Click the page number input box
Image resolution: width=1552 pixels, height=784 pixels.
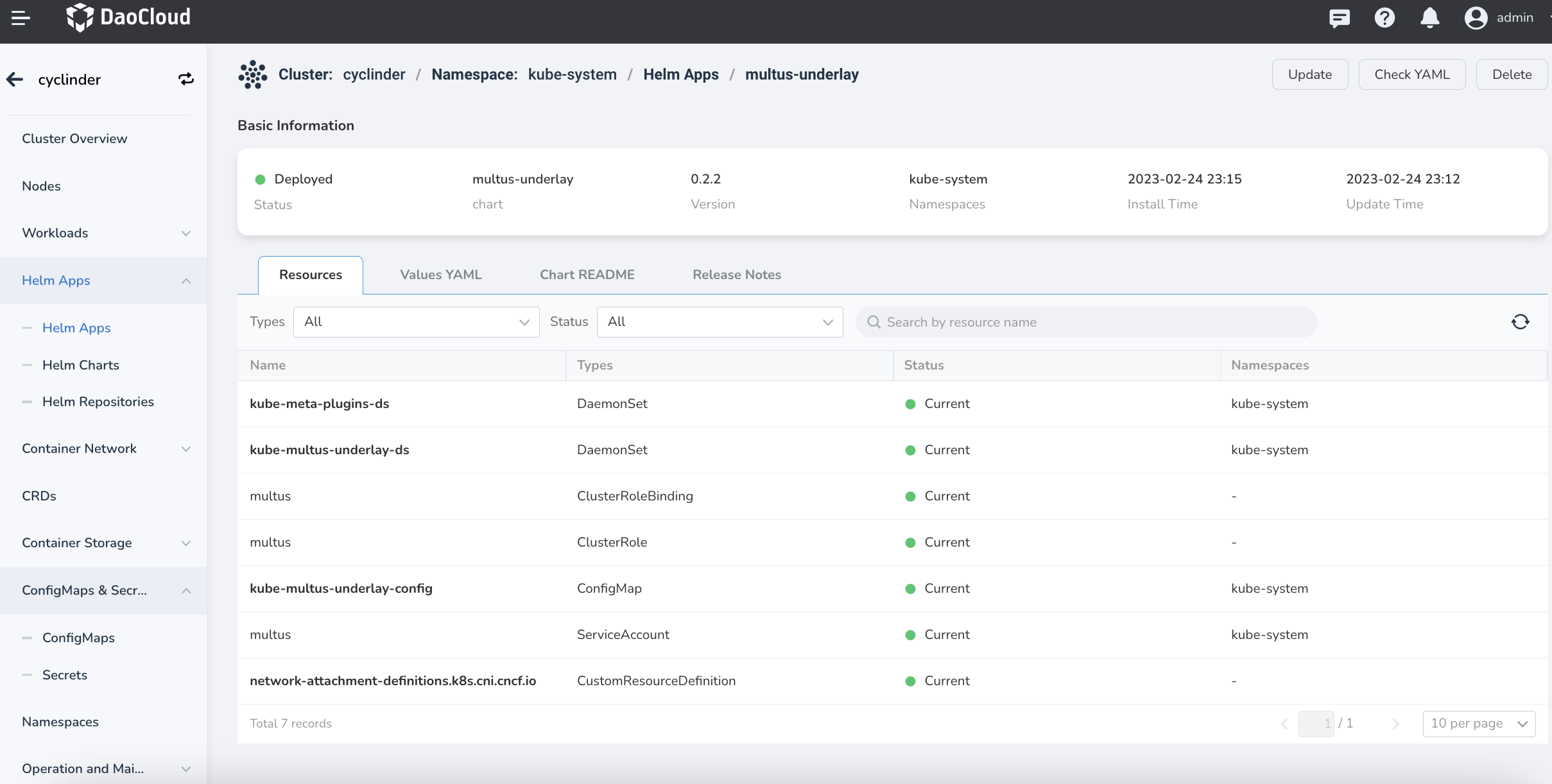pos(1316,724)
